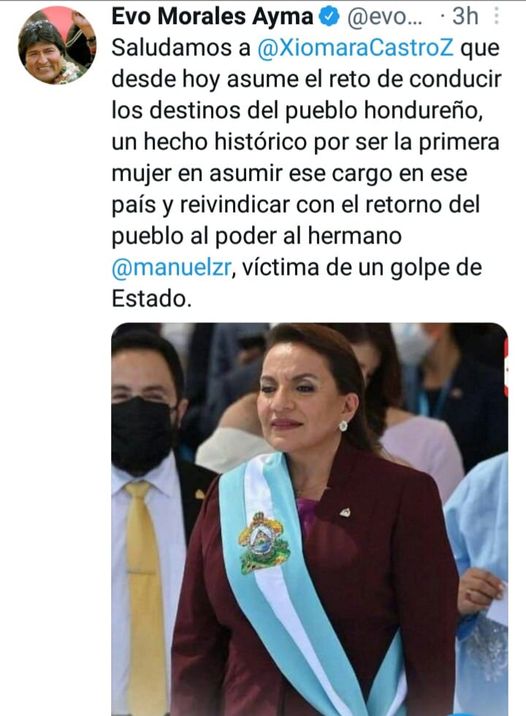The image size is (526, 716).
Task: Click the blue verified badge checkmark
Action: [x=329, y=17]
